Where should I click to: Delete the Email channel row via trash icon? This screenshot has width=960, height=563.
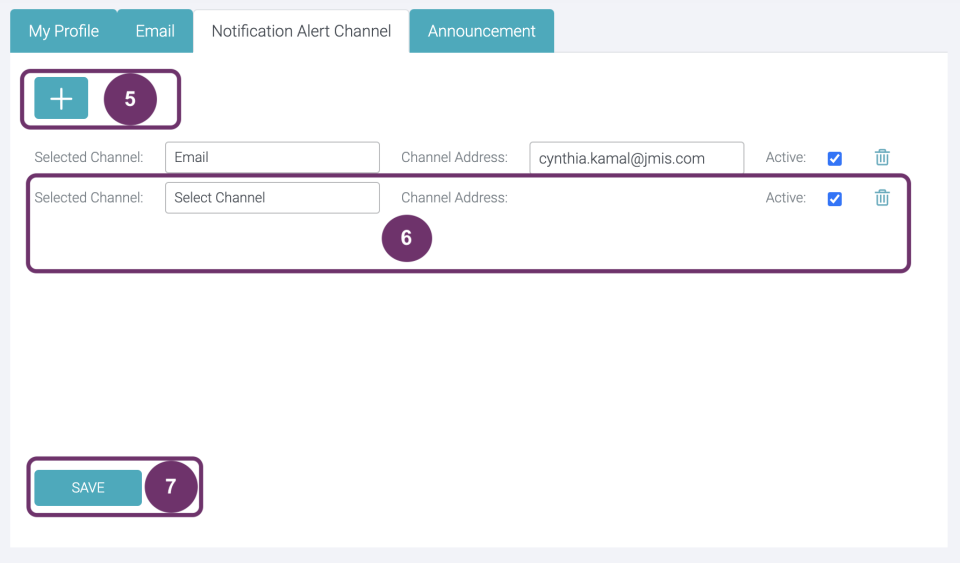(882, 157)
